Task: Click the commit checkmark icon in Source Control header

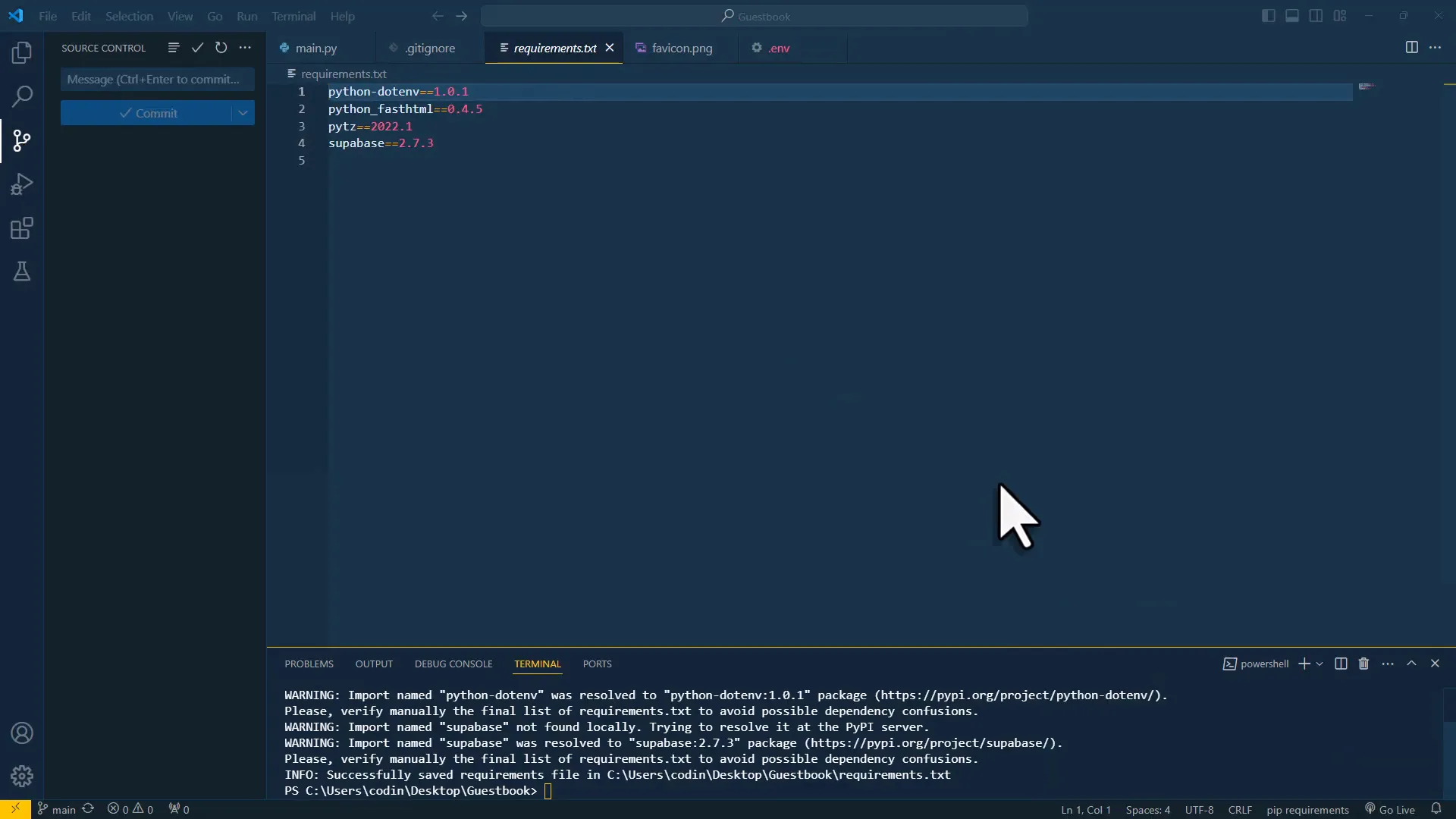Action: point(197,48)
